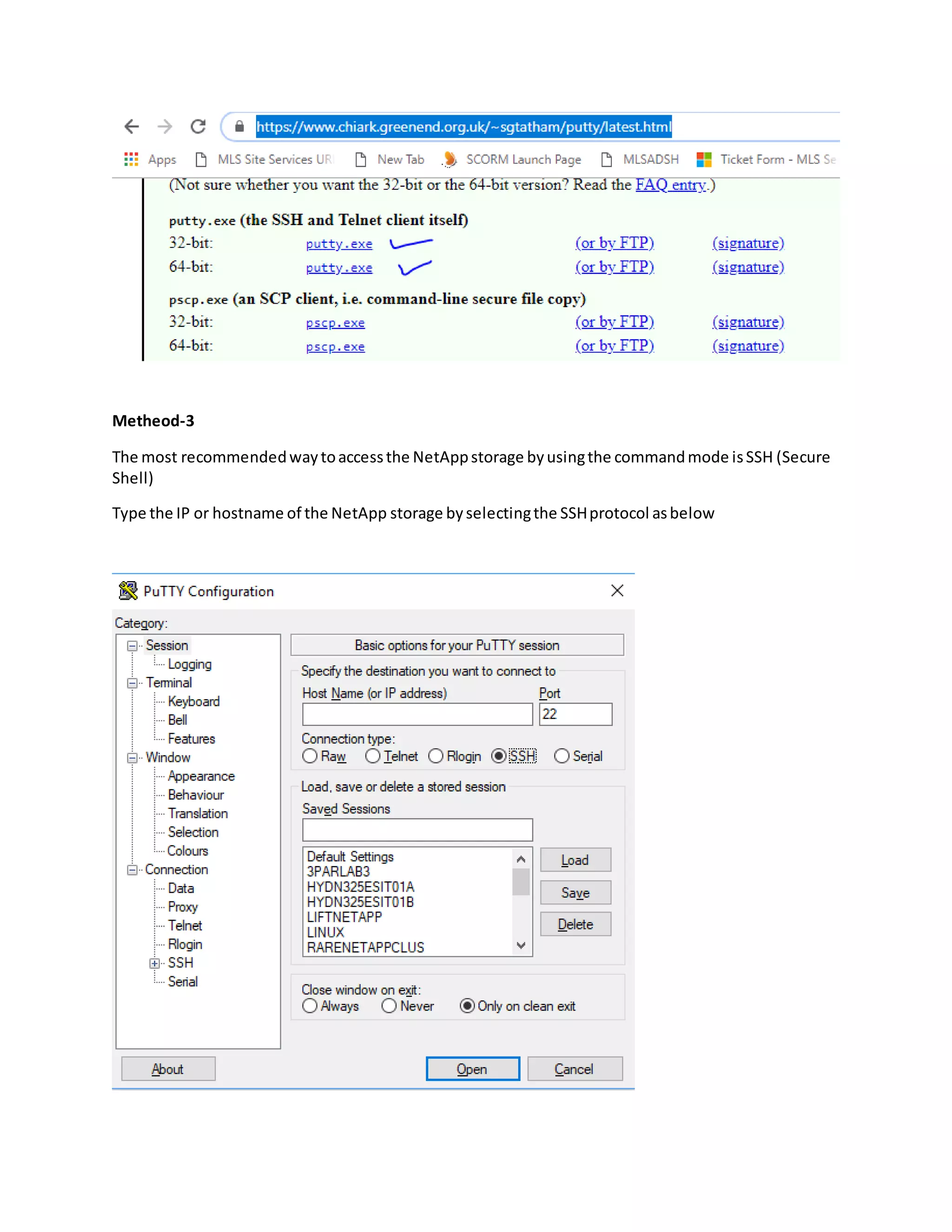Click the browser forward arrow
This screenshot has width=952, height=1232.
tap(165, 126)
